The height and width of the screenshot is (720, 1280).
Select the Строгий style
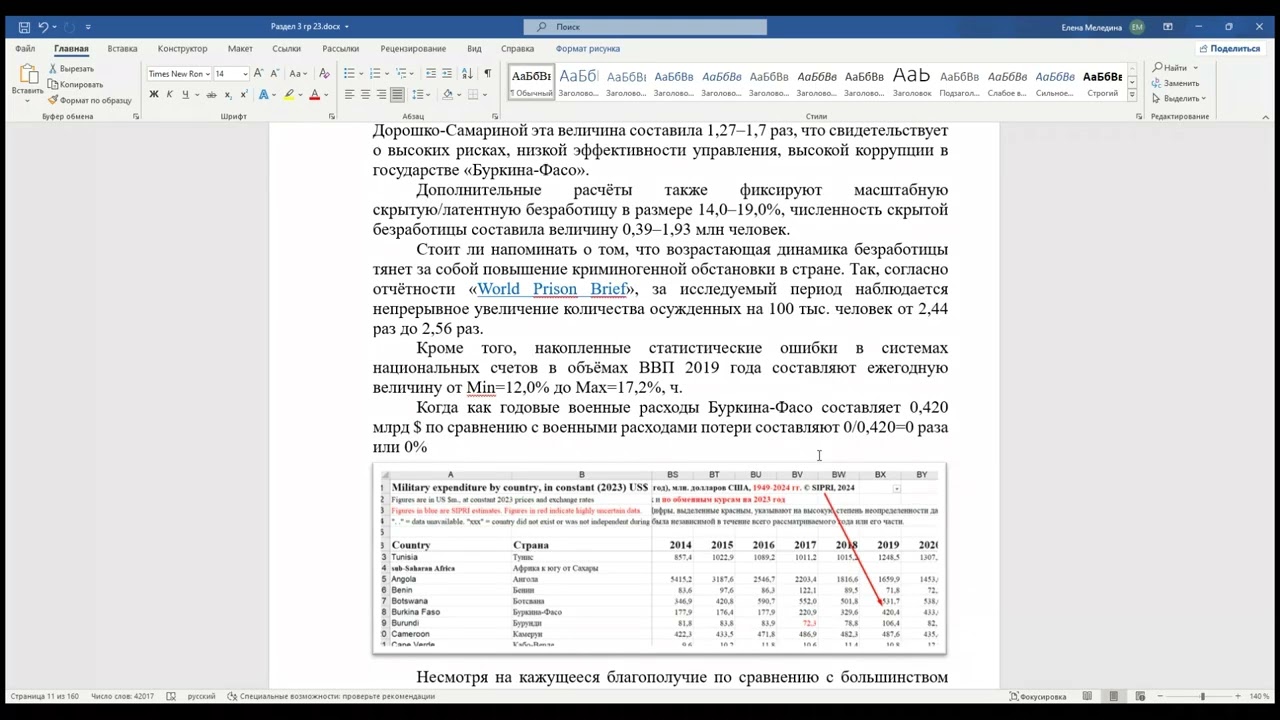pyautogui.click(x=1102, y=82)
